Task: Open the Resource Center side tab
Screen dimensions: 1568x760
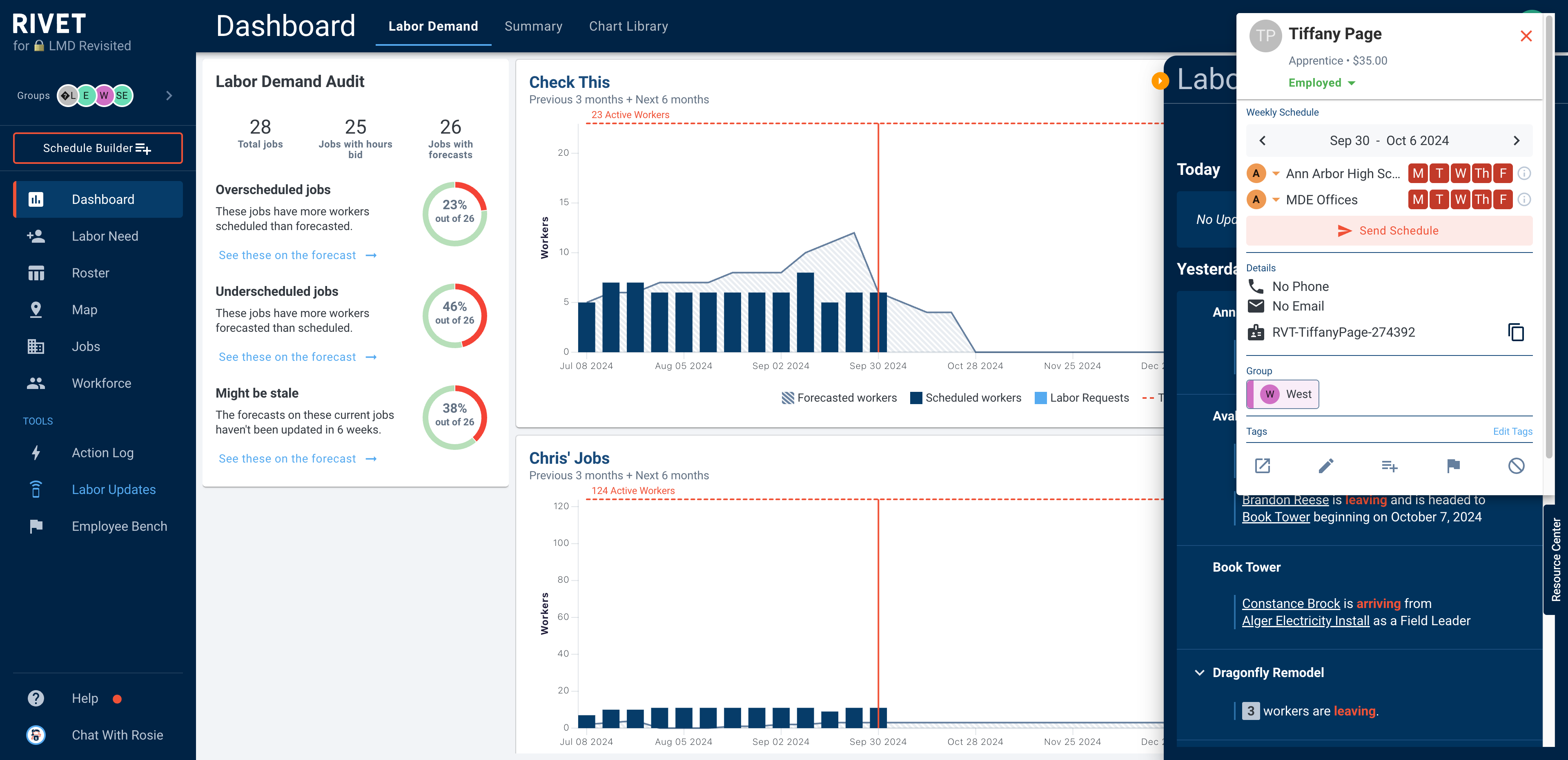Action: tap(1556, 560)
